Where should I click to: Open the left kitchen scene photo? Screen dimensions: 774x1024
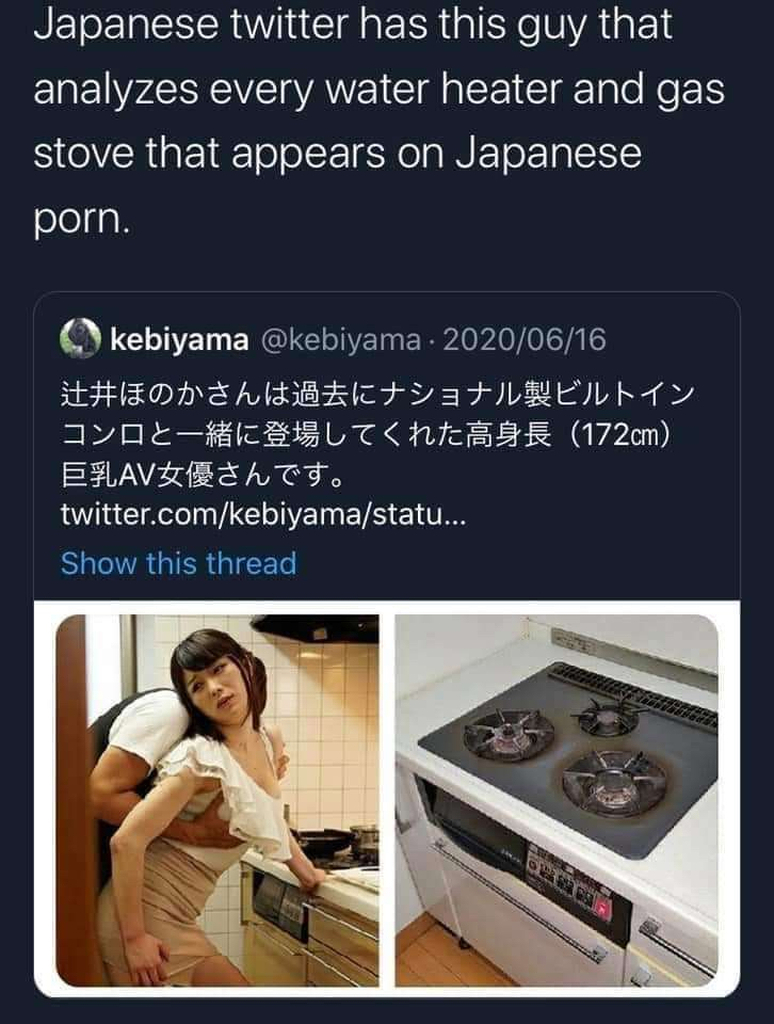218,800
